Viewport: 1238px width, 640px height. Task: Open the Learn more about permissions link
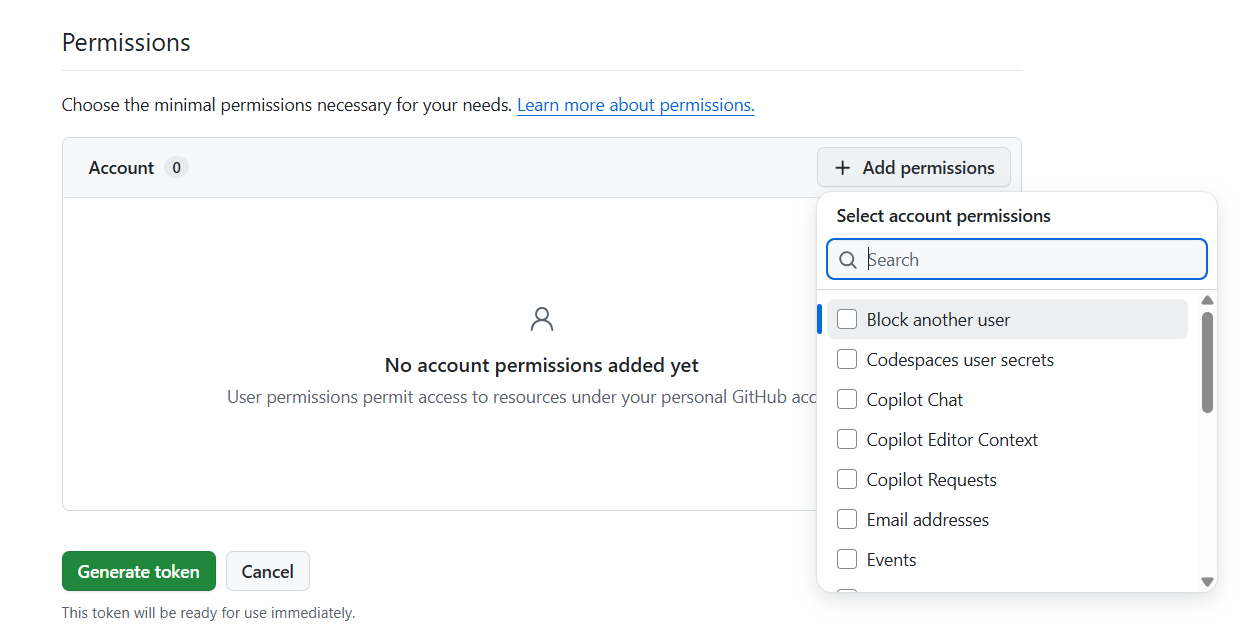635,105
